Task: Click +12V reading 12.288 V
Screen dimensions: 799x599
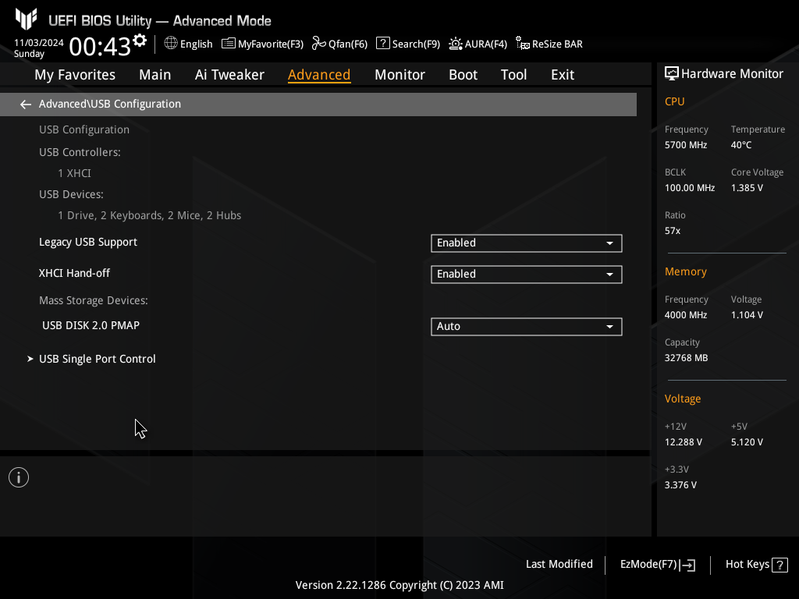Action: 683,442
